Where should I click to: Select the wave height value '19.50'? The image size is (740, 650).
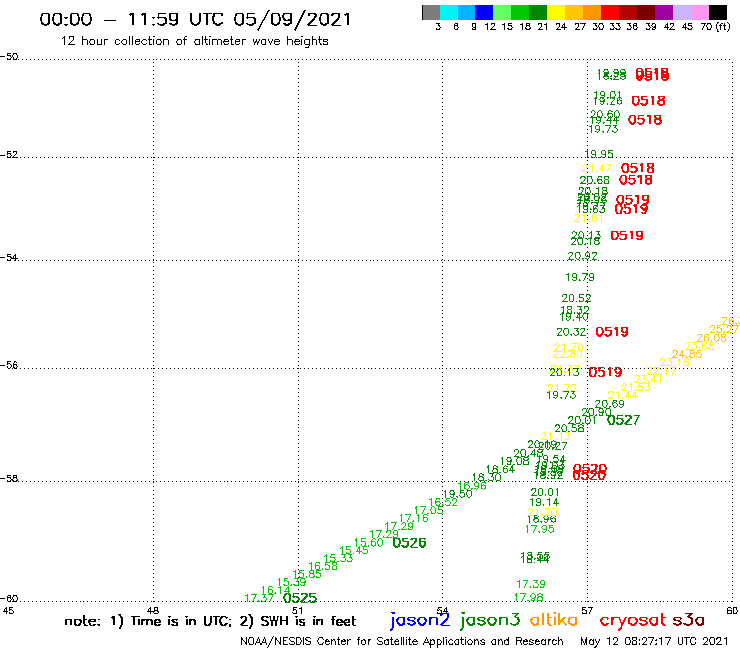[458, 494]
